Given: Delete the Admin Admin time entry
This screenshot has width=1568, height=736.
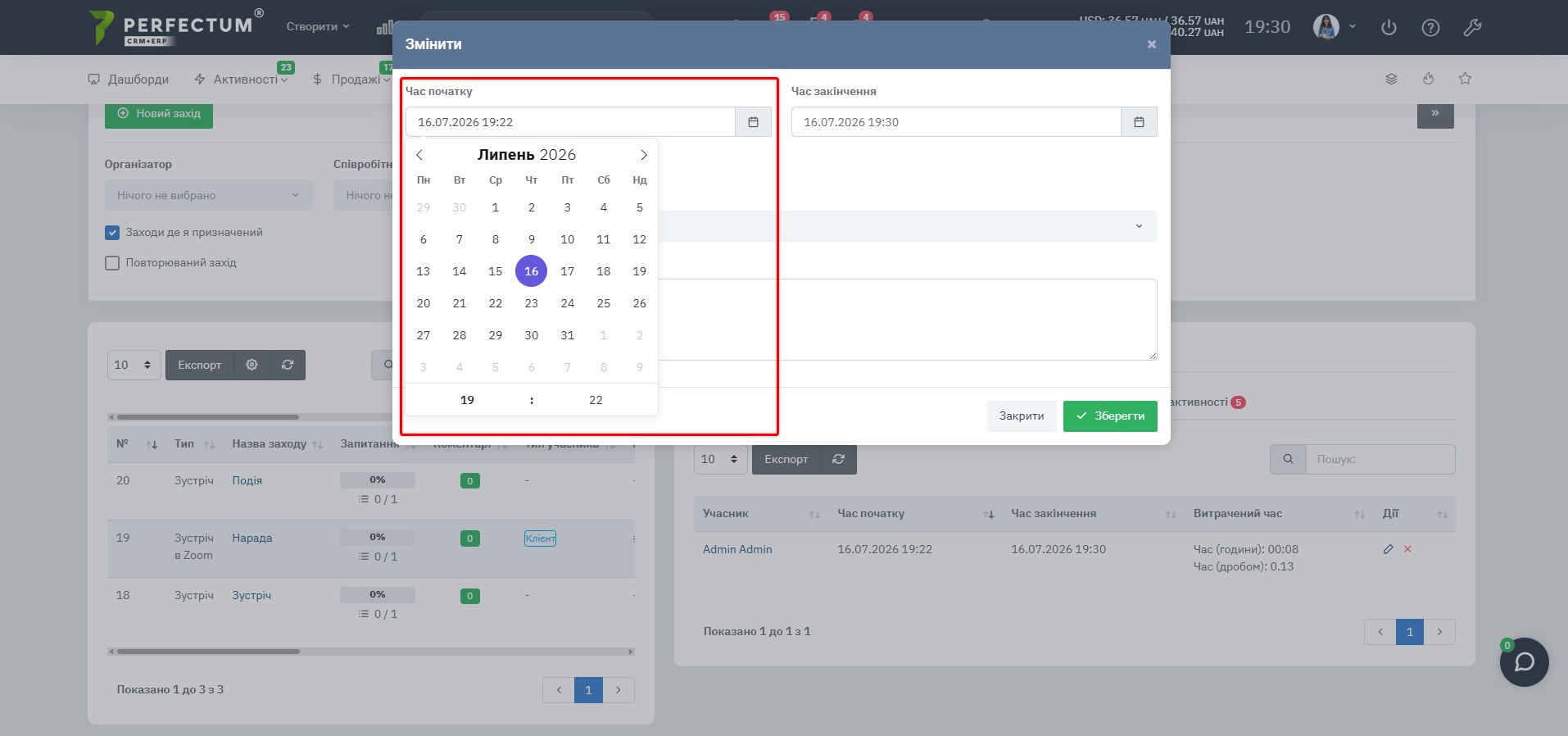Looking at the screenshot, I should pos(1407,549).
